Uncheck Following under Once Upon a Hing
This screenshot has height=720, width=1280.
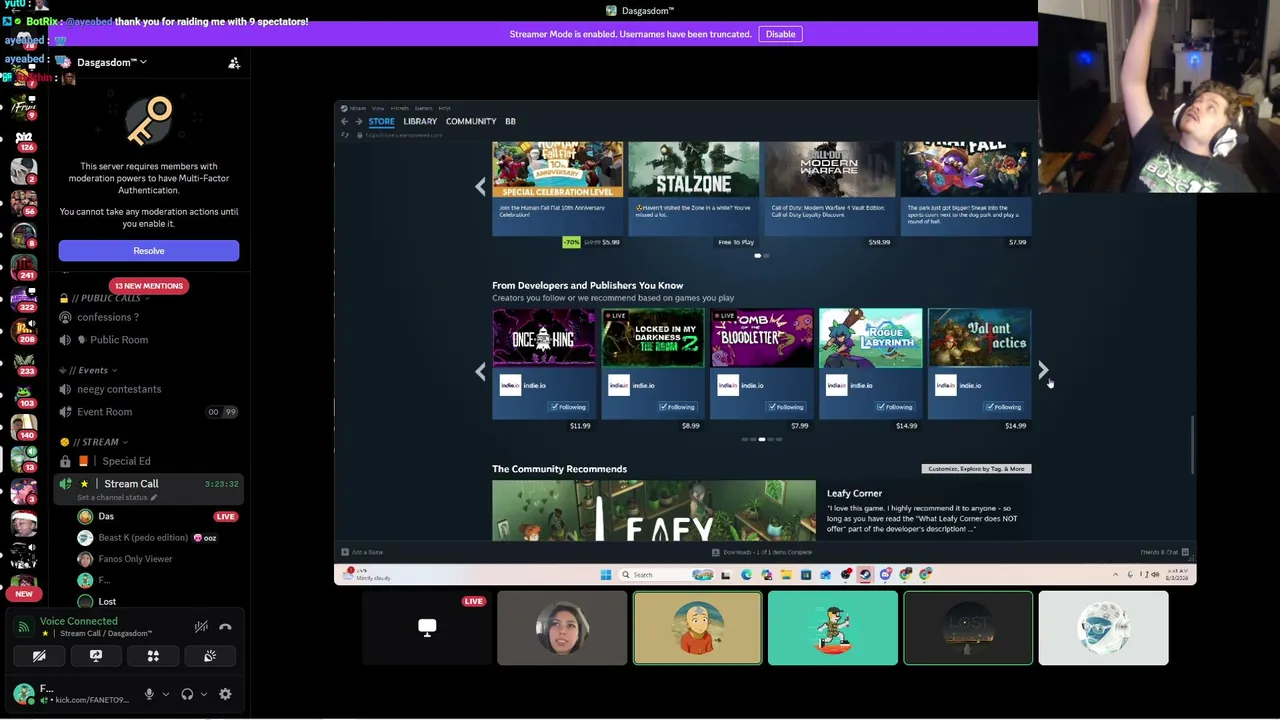[567, 407]
